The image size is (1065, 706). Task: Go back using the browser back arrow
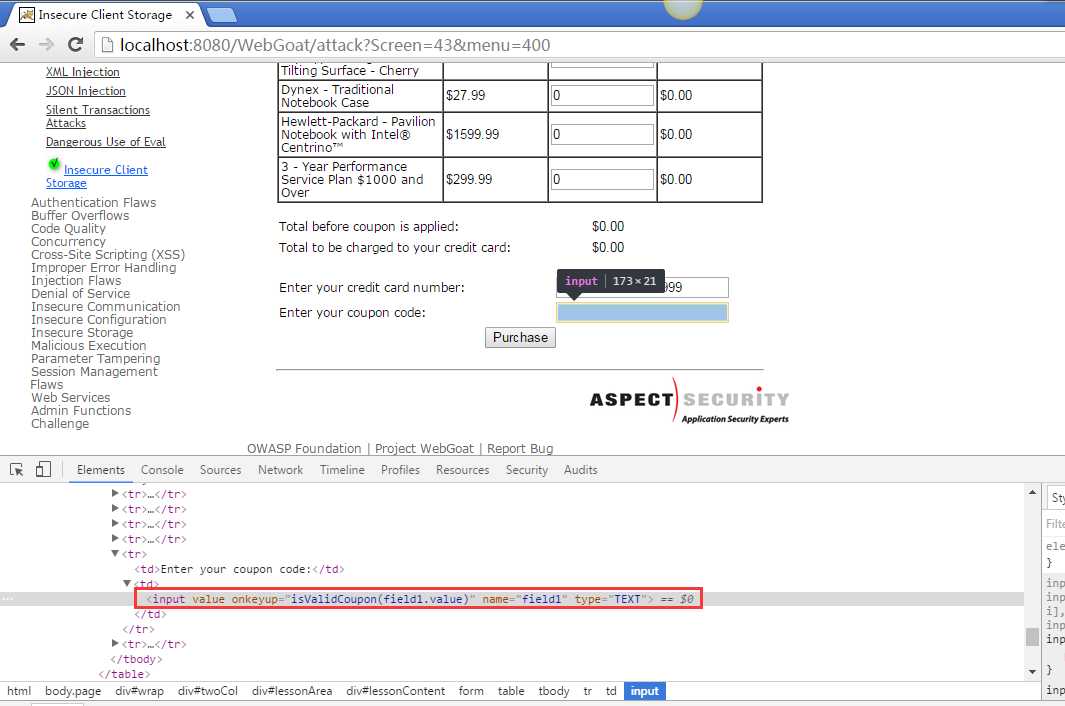[18, 45]
